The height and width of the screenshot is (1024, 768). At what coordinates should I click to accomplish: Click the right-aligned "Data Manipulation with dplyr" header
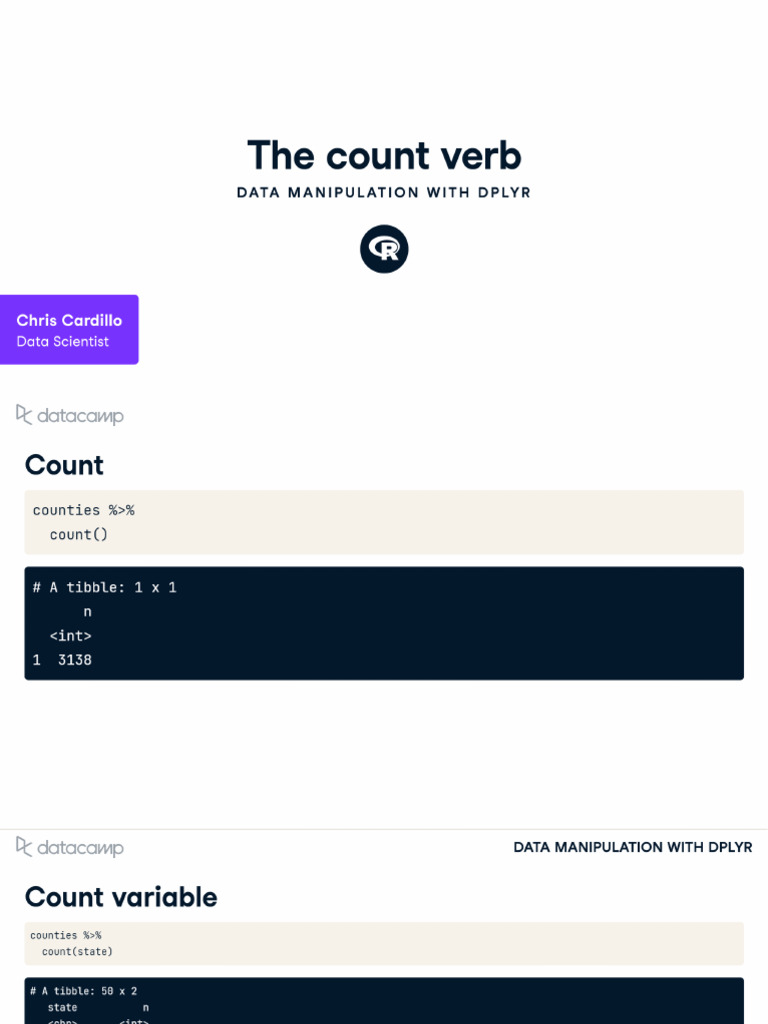(632, 847)
